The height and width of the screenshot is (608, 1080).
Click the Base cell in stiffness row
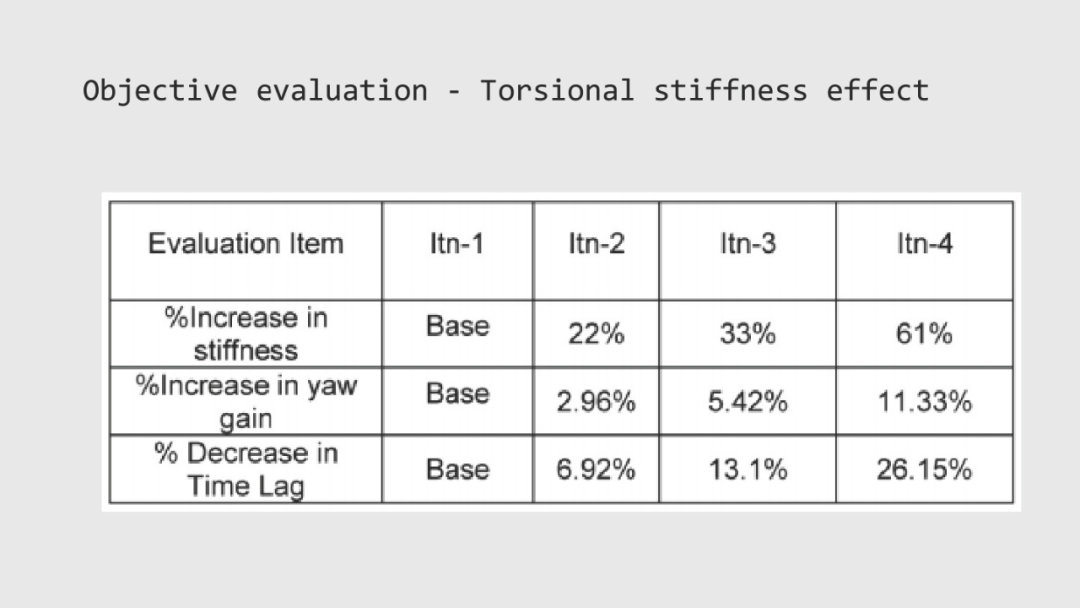457,334
